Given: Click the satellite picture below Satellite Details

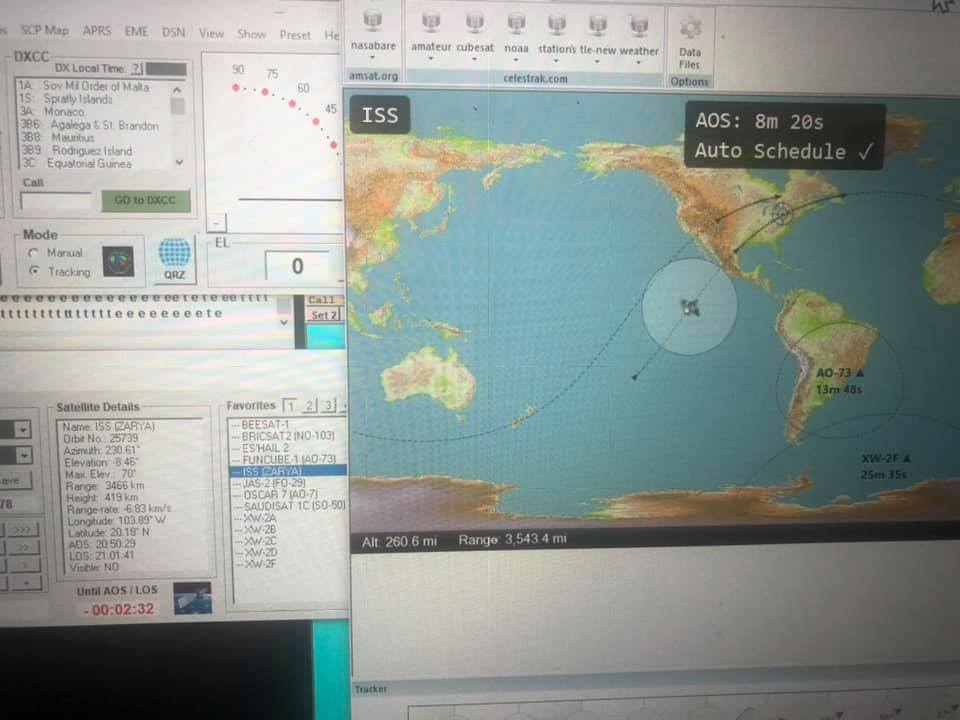Looking at the screenshot, I should pos(192,598).
